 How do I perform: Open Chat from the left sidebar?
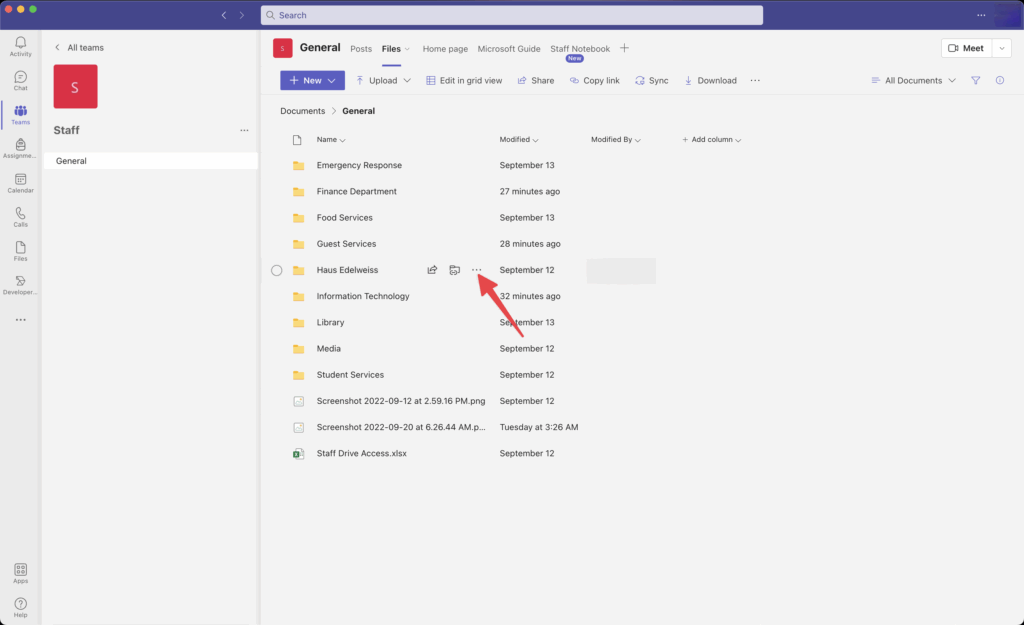[x=20, y=80]
